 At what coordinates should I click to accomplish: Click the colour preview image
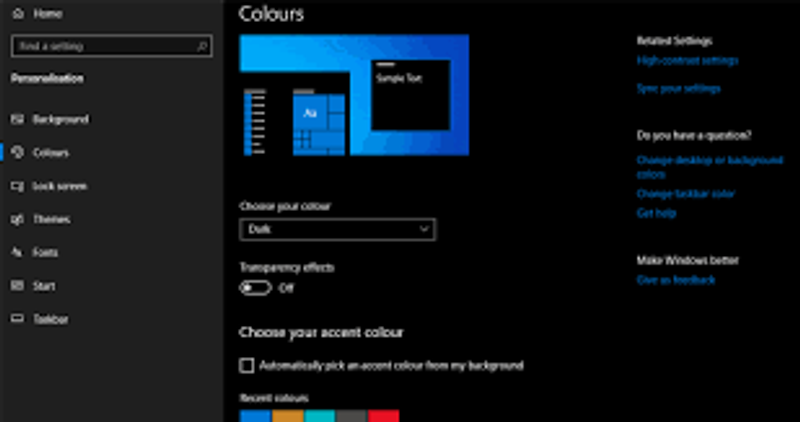354,95
